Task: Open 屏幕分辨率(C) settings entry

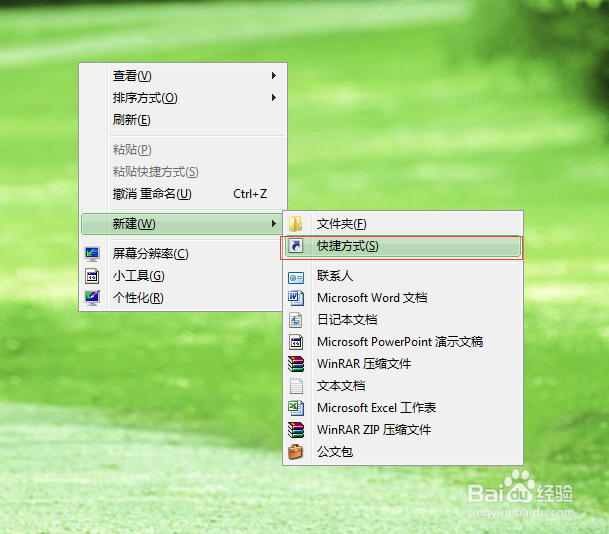Action: pyautogui.click(x=182, y=254)
